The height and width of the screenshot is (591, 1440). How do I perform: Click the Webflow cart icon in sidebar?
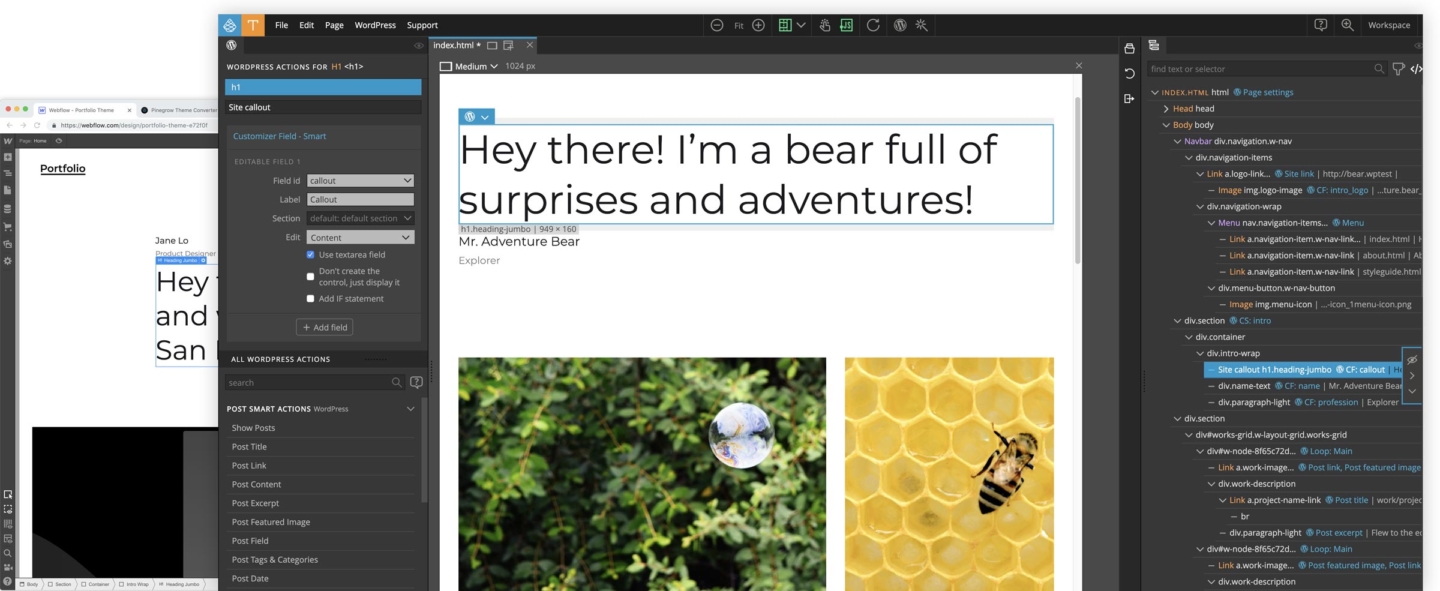(8, 226)
